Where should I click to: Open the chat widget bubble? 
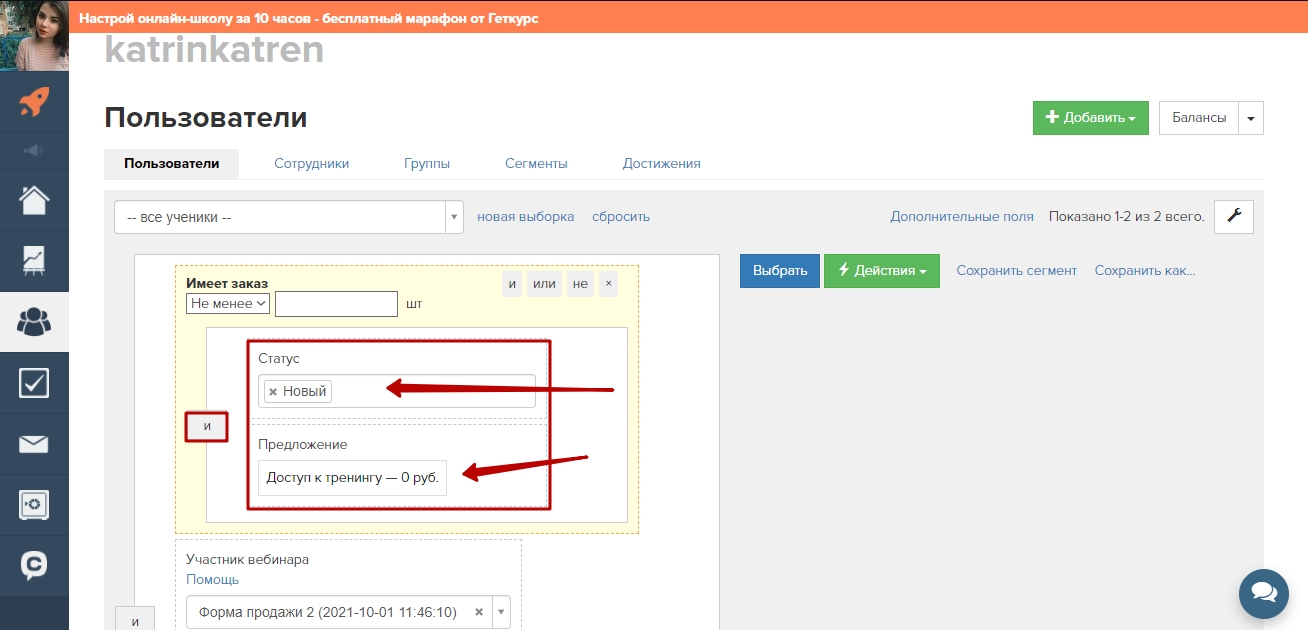pos(1263,594)
